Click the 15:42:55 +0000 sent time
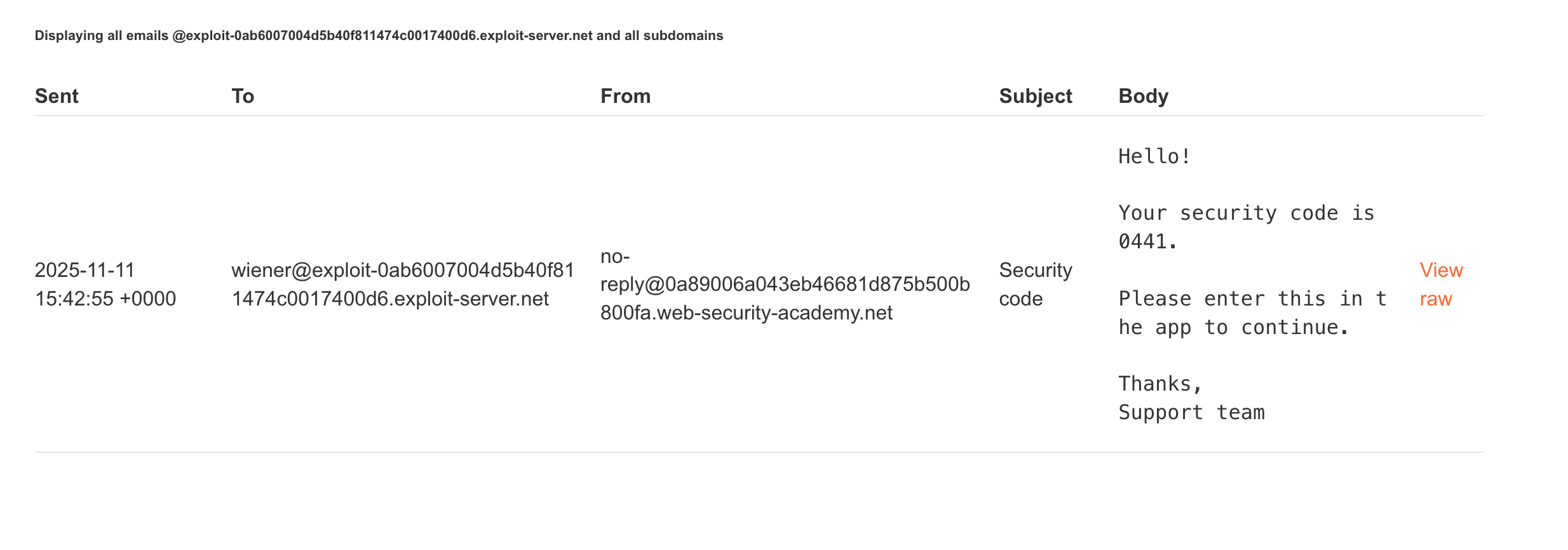Image resolution: width=1568 pixels, height=550 pixels. [105, 298]
